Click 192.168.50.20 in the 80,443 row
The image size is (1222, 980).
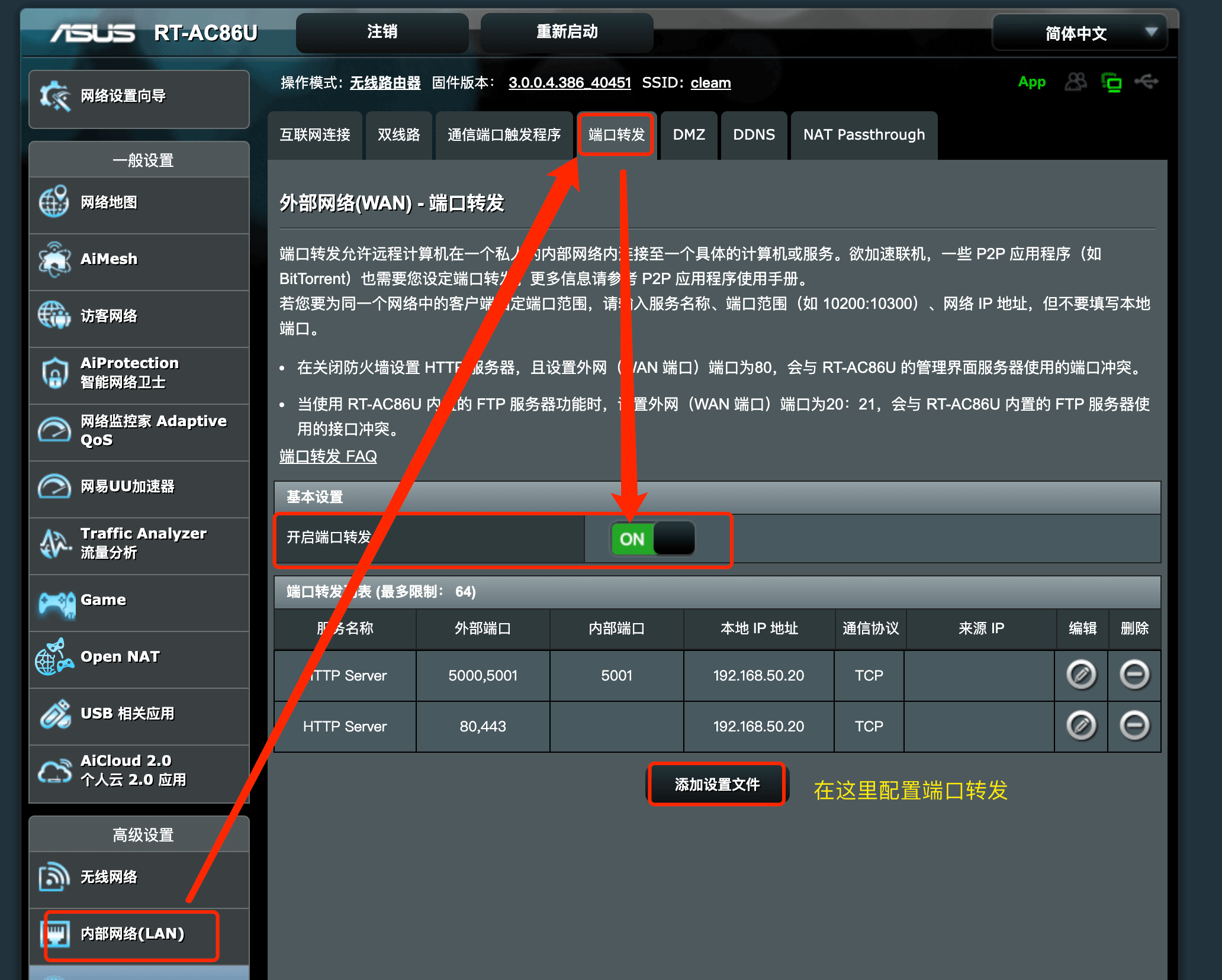[x=759, y=726]
